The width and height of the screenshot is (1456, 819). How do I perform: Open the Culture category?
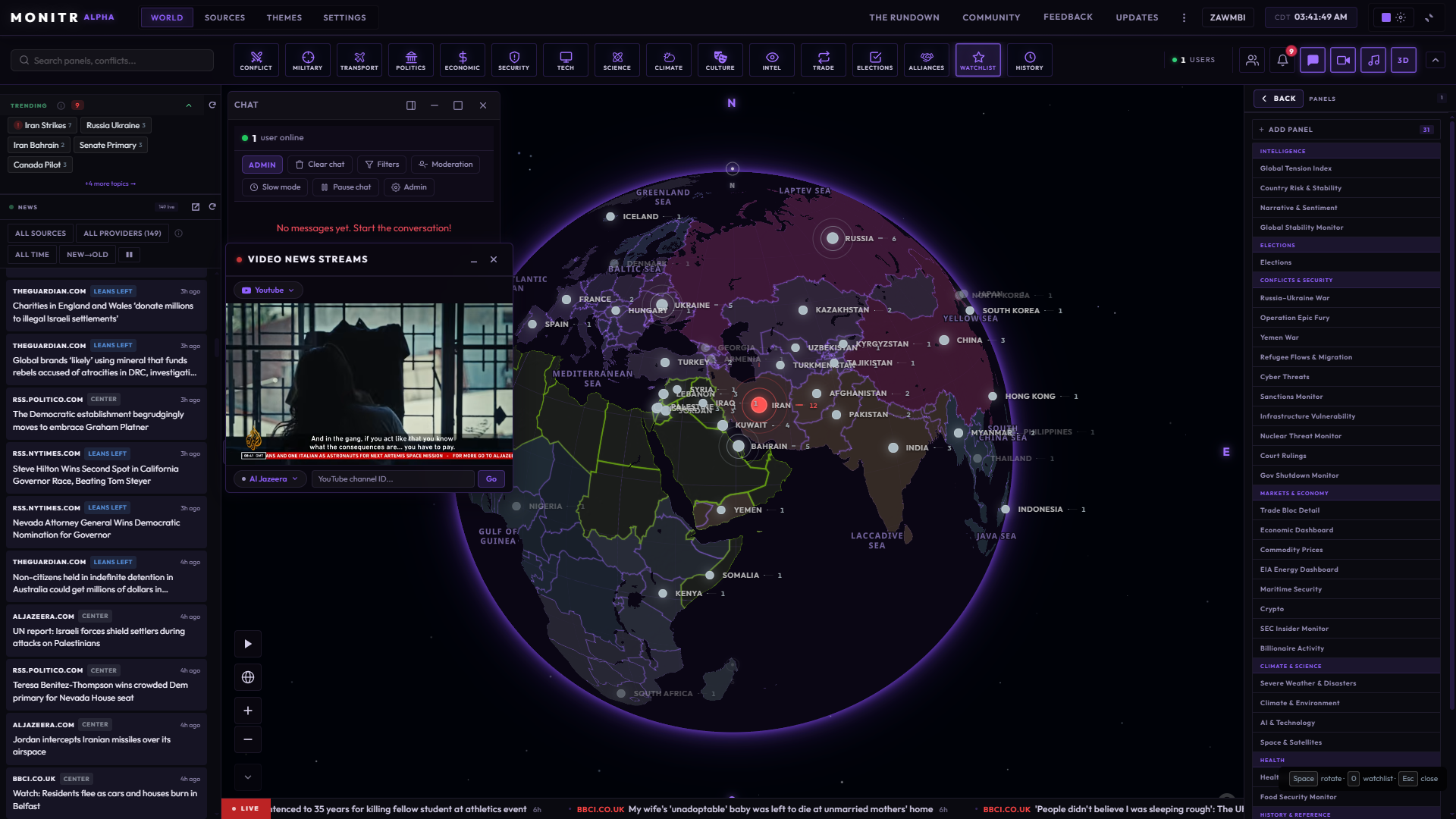(720, 60)
